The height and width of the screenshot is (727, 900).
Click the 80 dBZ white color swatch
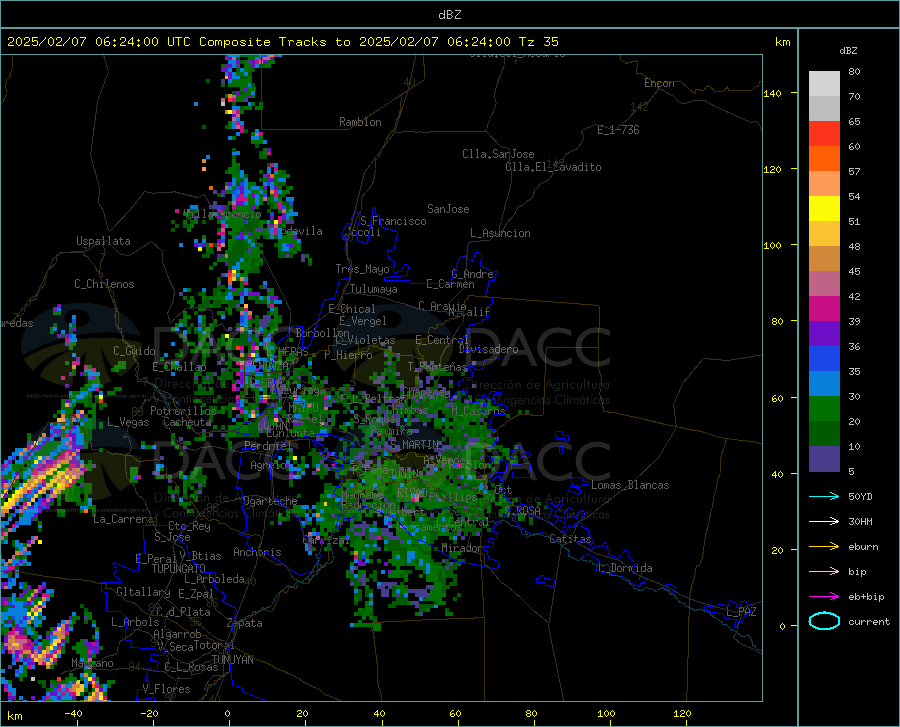(x=824, y=84)
